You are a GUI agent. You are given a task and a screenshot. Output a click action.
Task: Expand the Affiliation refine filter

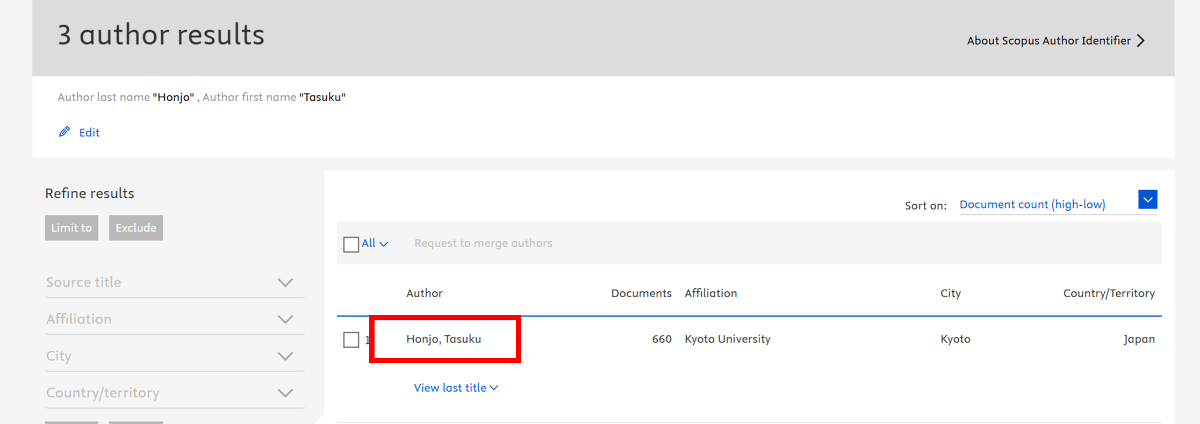point(285,320)
